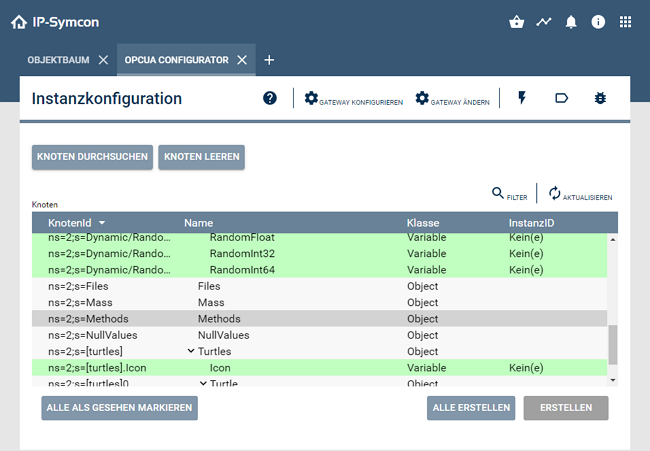Click the info circle icon
The width and height of the screenshot is (650, 451).
click(x=598, y=22)
